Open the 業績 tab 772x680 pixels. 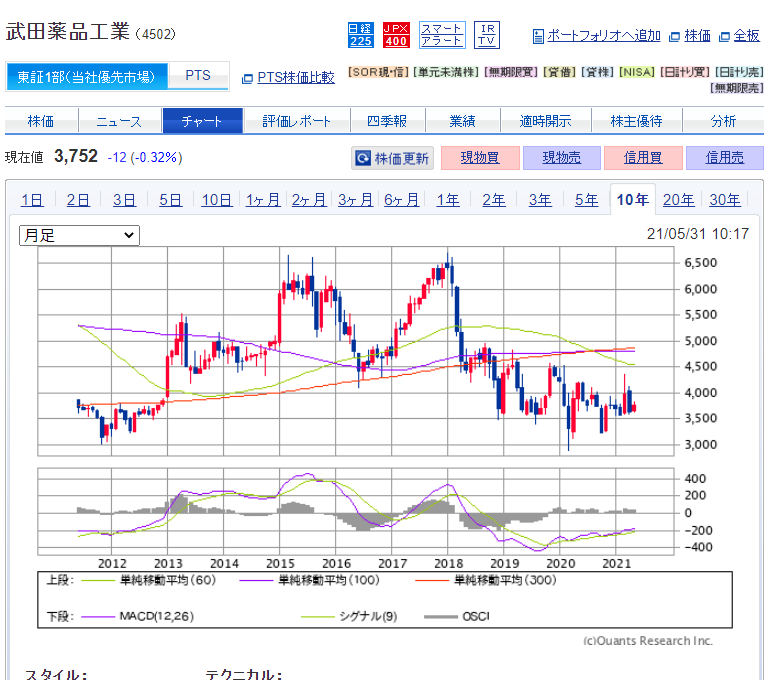point(462,121)
